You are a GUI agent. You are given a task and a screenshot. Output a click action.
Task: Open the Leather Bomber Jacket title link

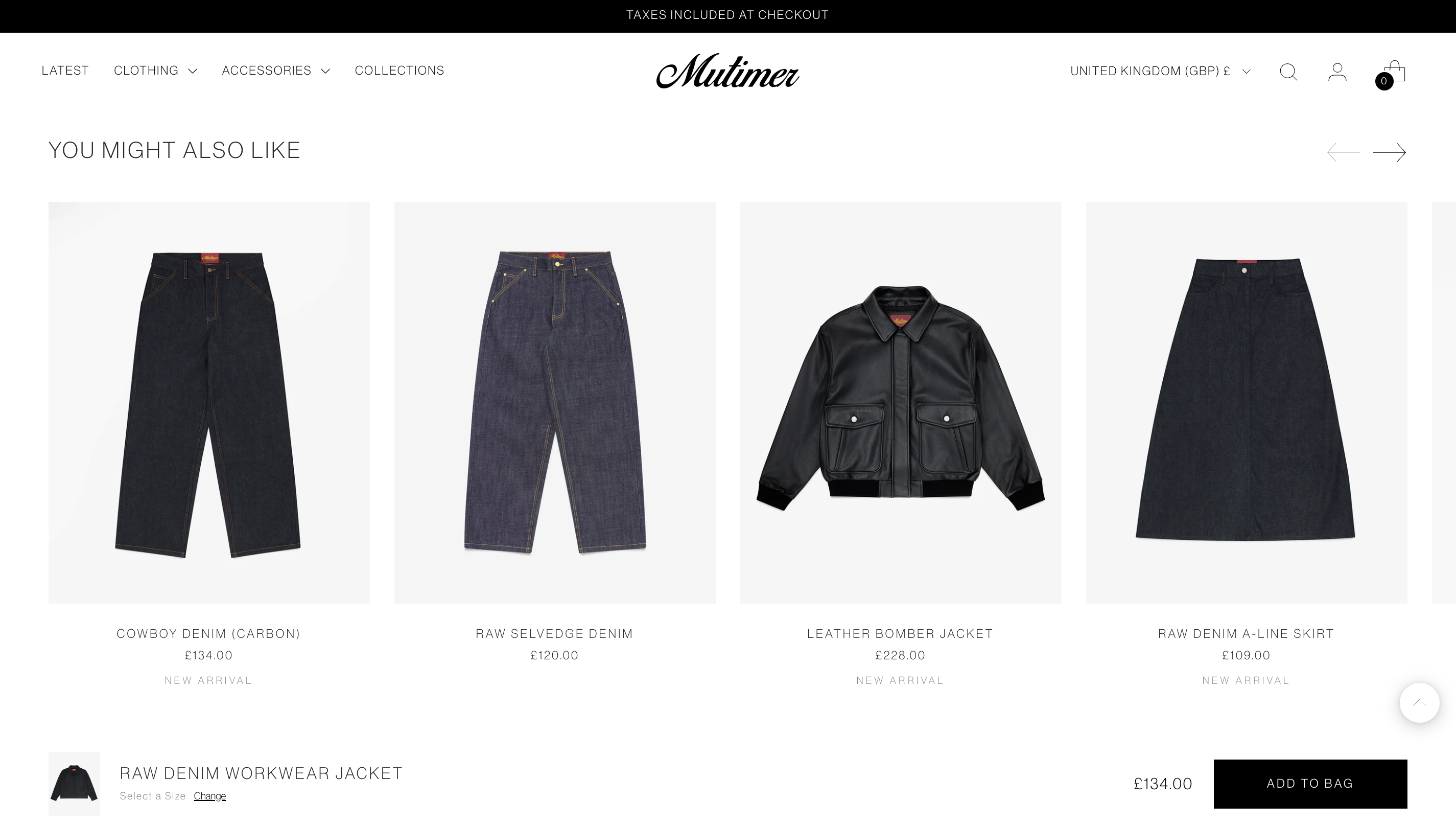[900, 633]
